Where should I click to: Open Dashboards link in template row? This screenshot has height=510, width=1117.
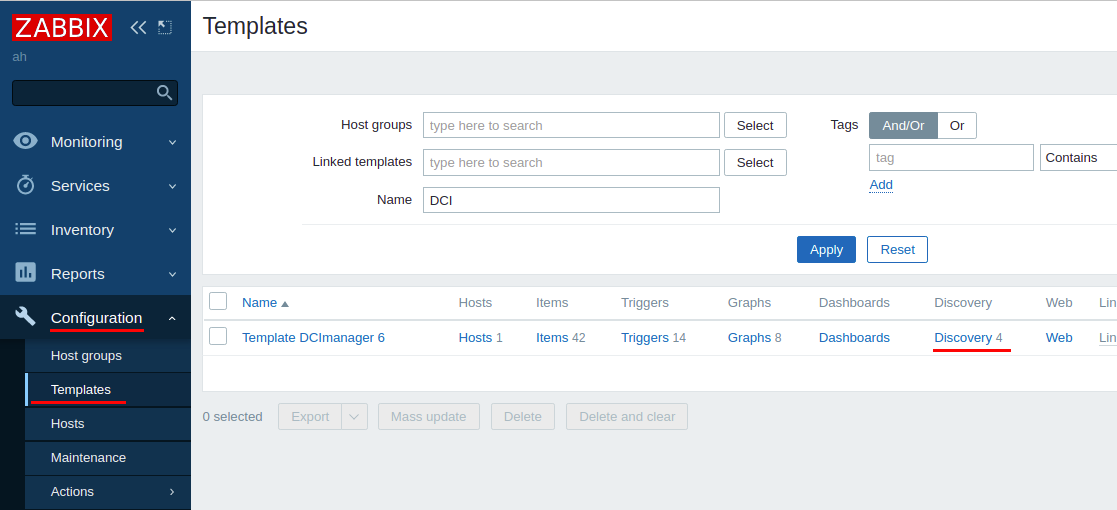pyautogui.click(x=854, y=338)
